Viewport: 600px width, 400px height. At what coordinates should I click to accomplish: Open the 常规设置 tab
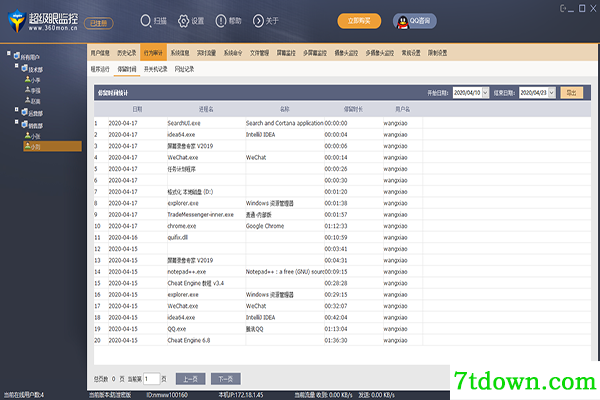tap(411, 53)
